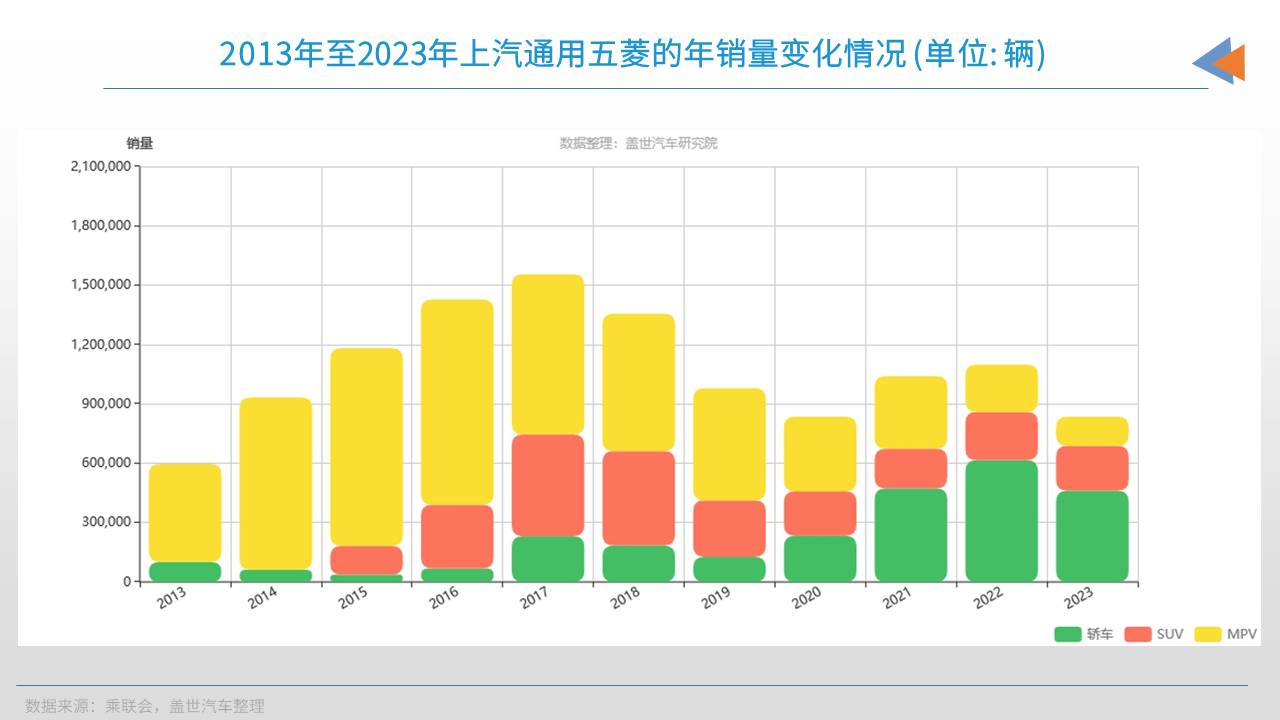The width and height of the screenshot is (1280, 720).
Task: Click the back arrow icon in the top-right corner
Action: point(1218,61)
